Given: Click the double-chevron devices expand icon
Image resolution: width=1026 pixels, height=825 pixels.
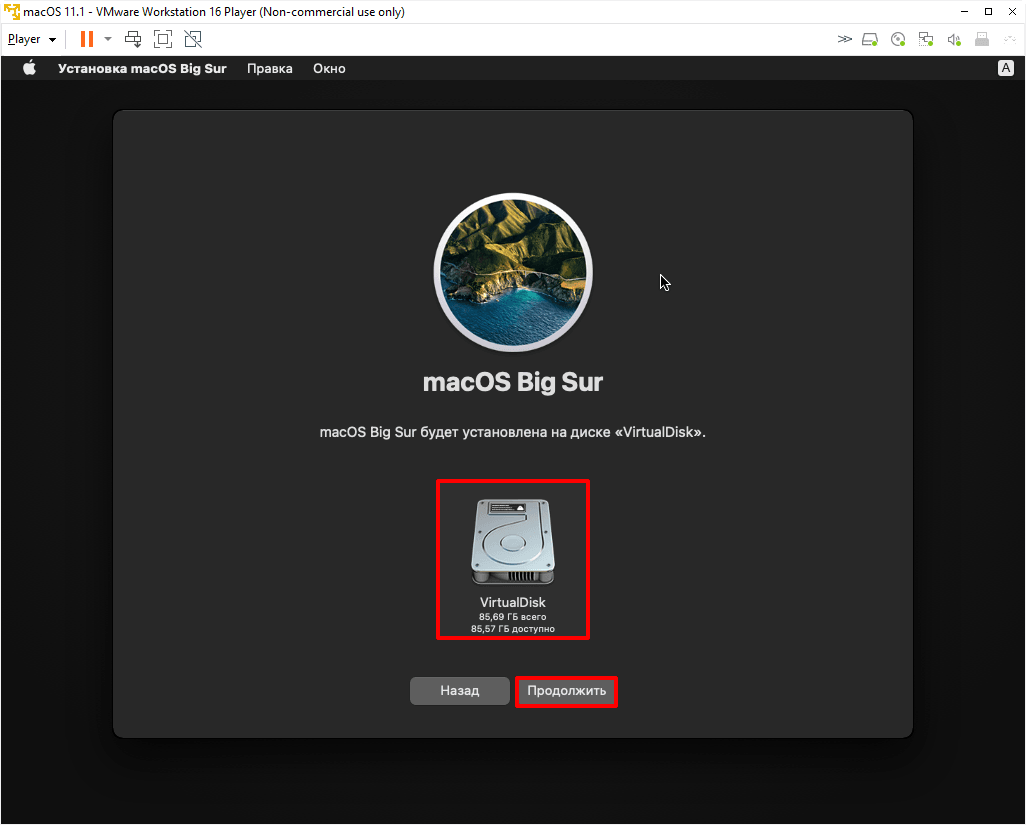Looking at the screenshot, I should tap(844, 39).
